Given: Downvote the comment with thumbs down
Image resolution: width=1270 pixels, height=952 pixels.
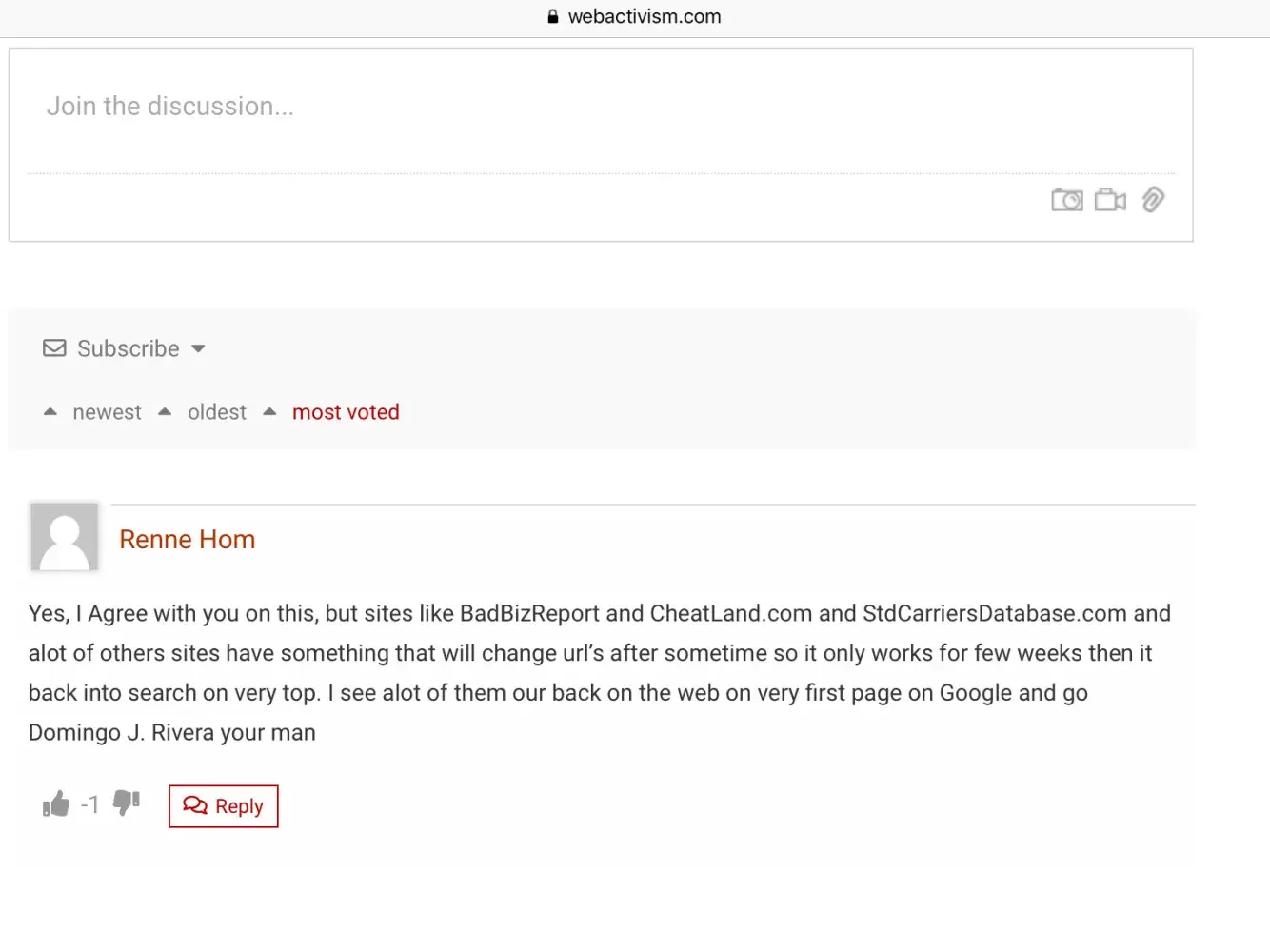Looking at the screenshot, I should [127, 803].
